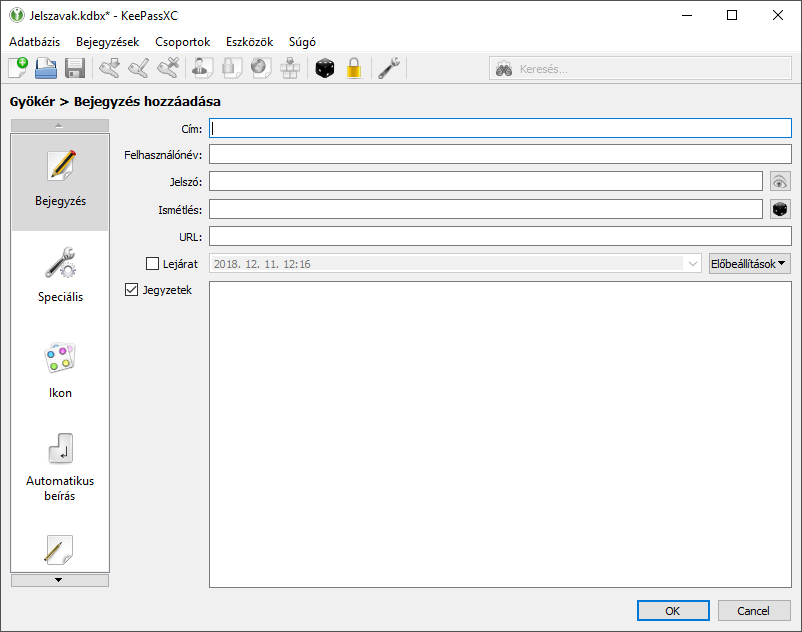The width and height of the screenshot is (802, 632).
Task: Maximize the KeePassXC window
Action: (x=732, y=15)
